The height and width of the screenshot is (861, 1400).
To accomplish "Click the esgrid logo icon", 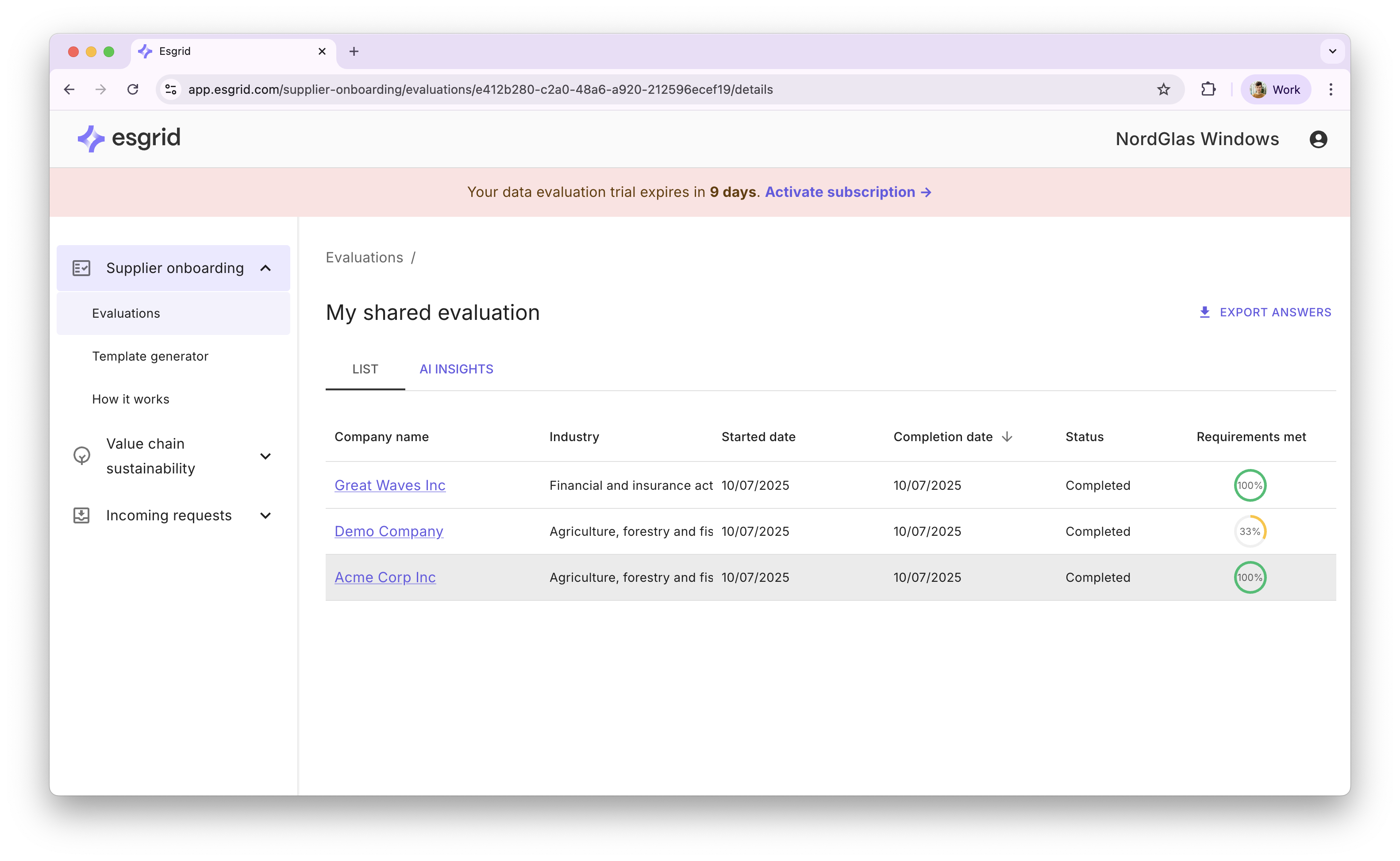I will click(91, 139).
